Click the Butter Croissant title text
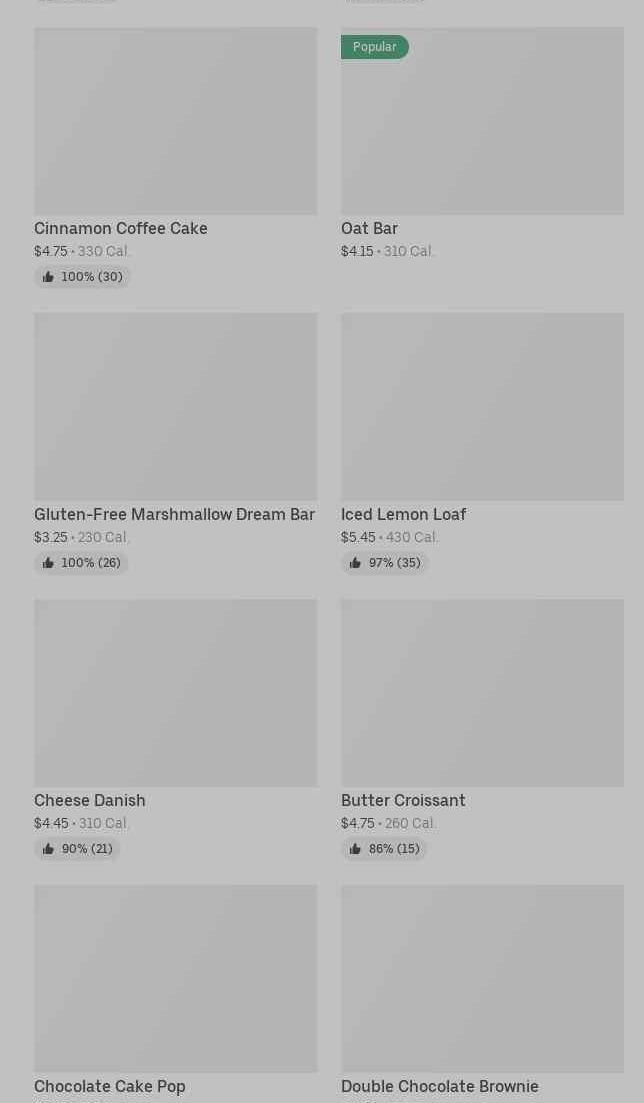644x1103 pixels. click(403, 800)
